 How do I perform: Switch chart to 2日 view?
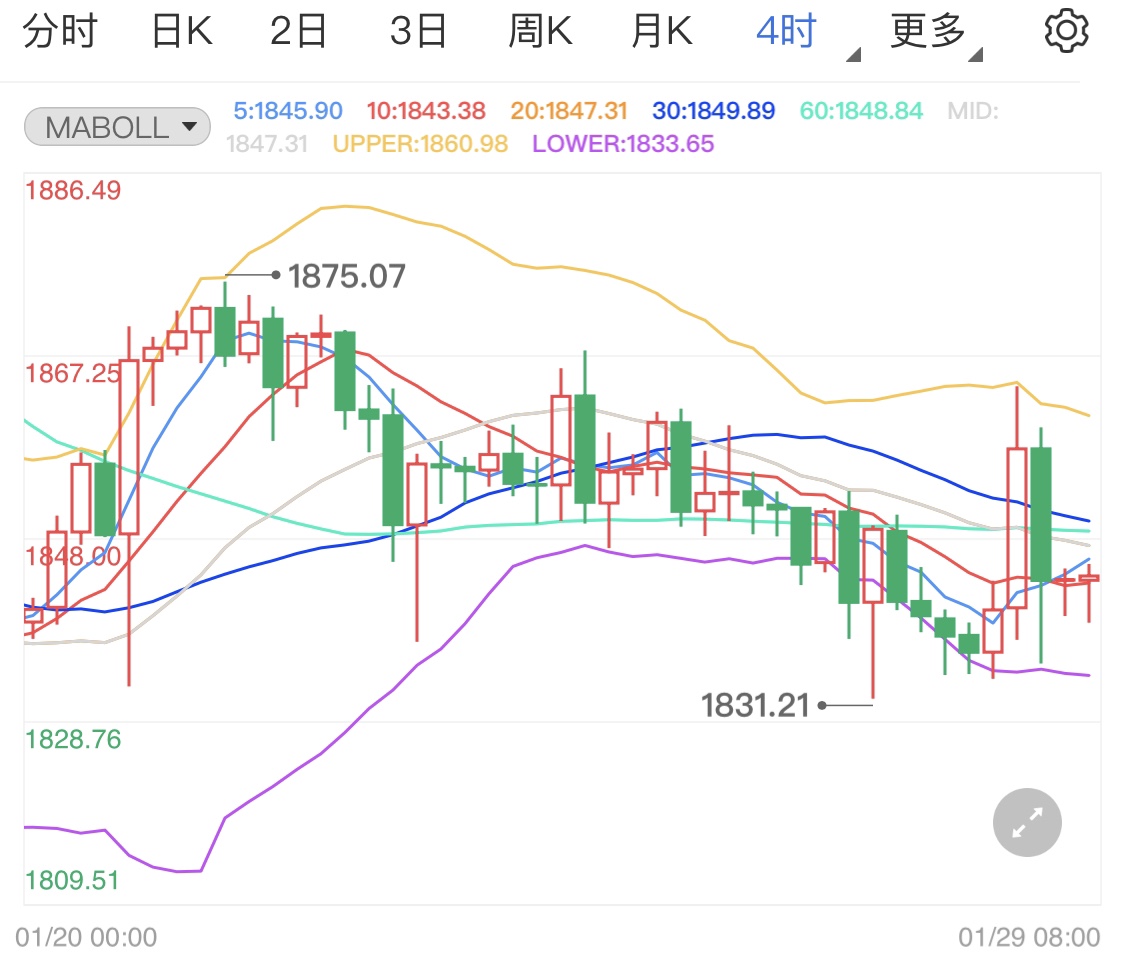(x=299, y=32)
